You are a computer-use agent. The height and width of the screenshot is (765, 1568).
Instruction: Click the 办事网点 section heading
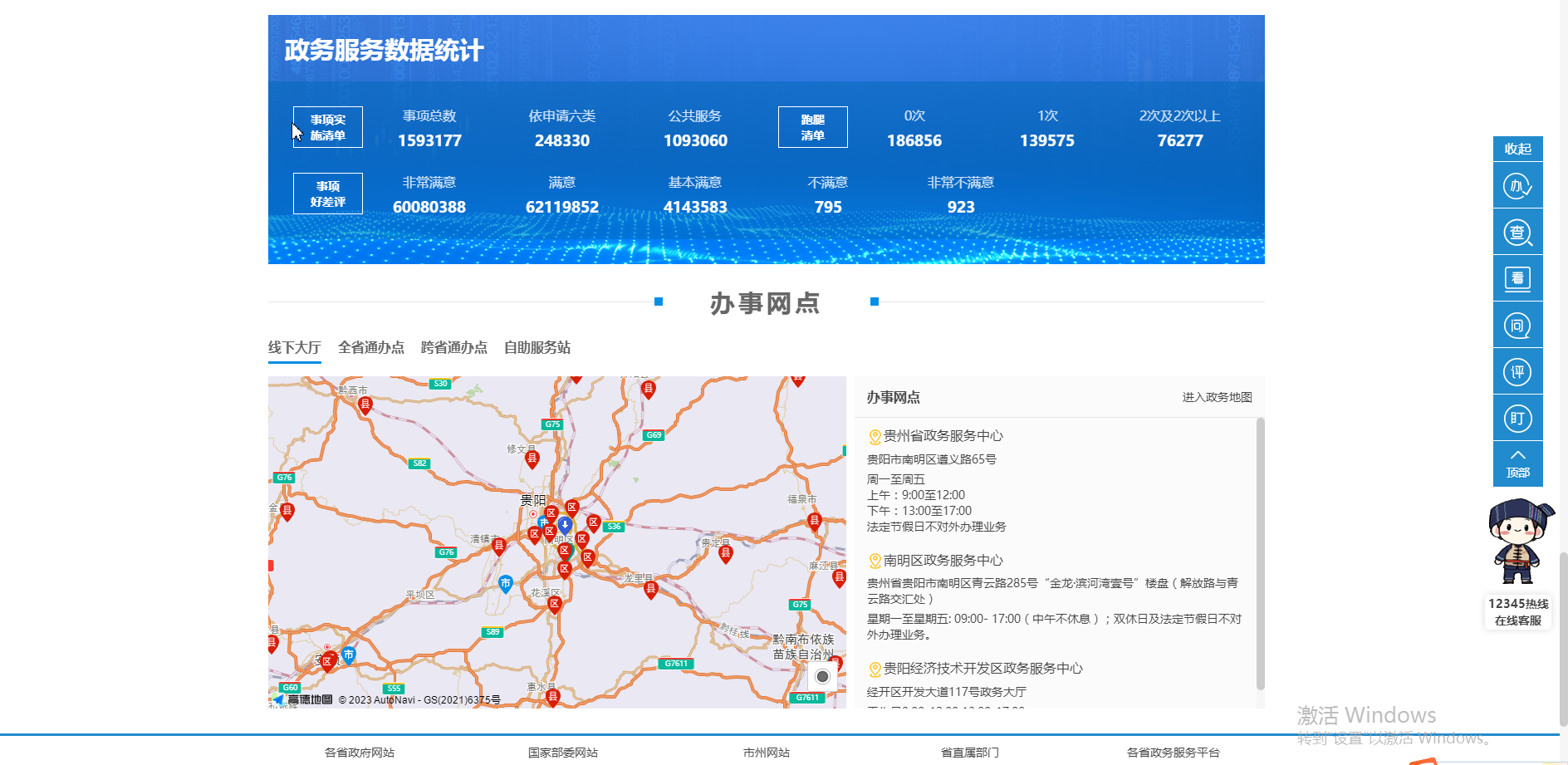click(x=765, y=303)
